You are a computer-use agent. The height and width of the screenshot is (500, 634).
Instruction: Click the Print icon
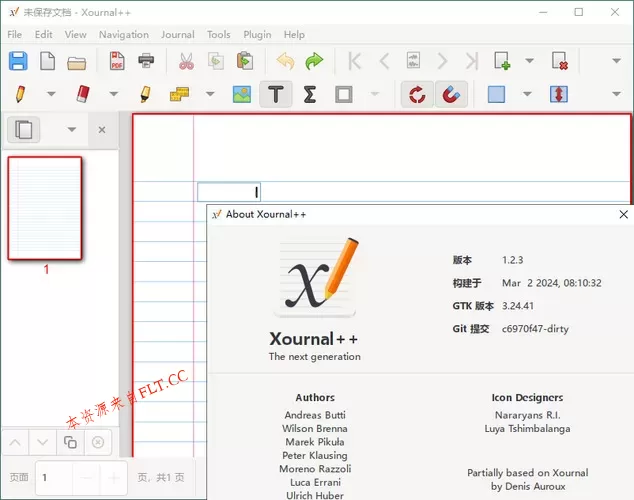tap(146, 61)
